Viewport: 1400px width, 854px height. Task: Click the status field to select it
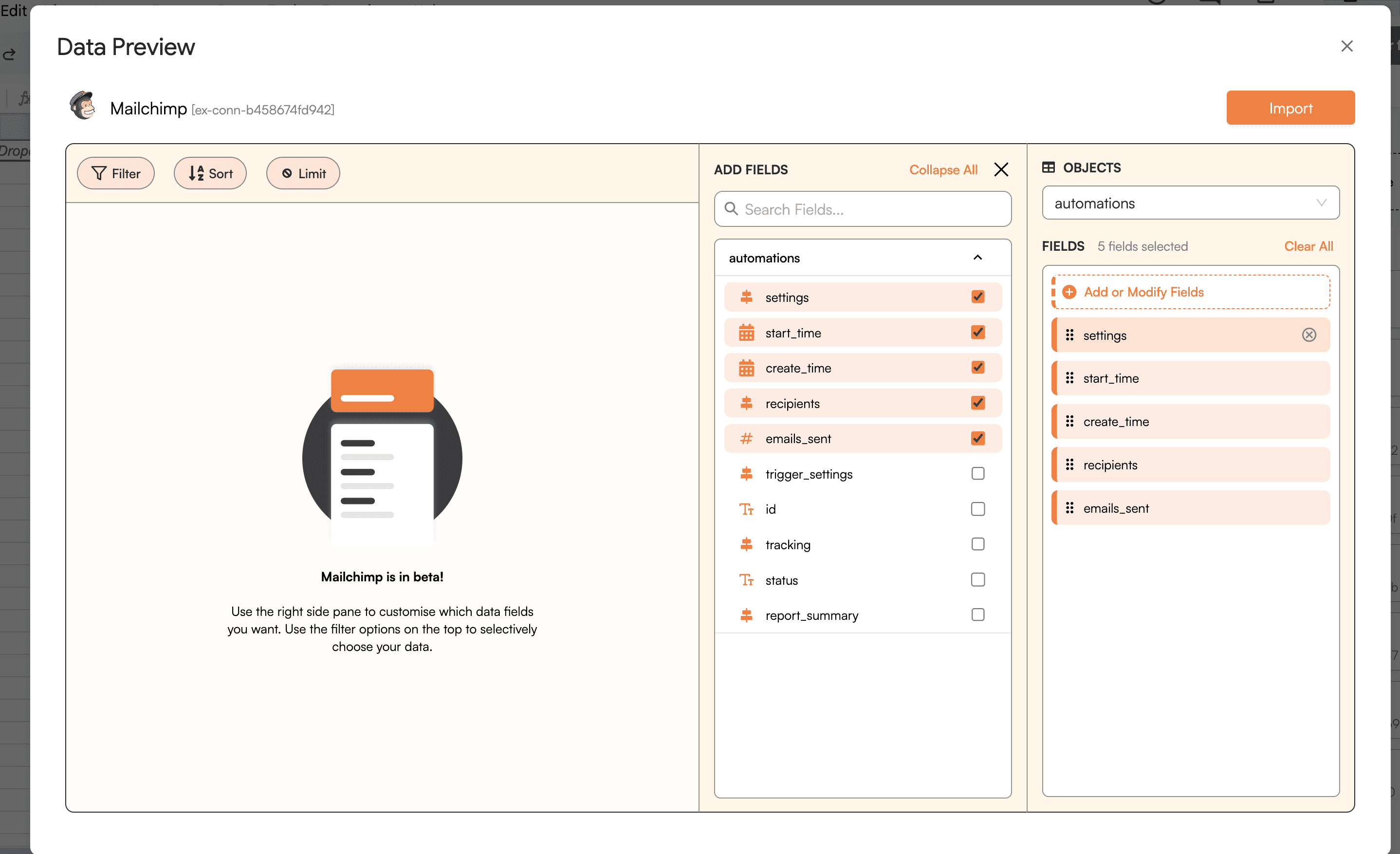[978, 579]
